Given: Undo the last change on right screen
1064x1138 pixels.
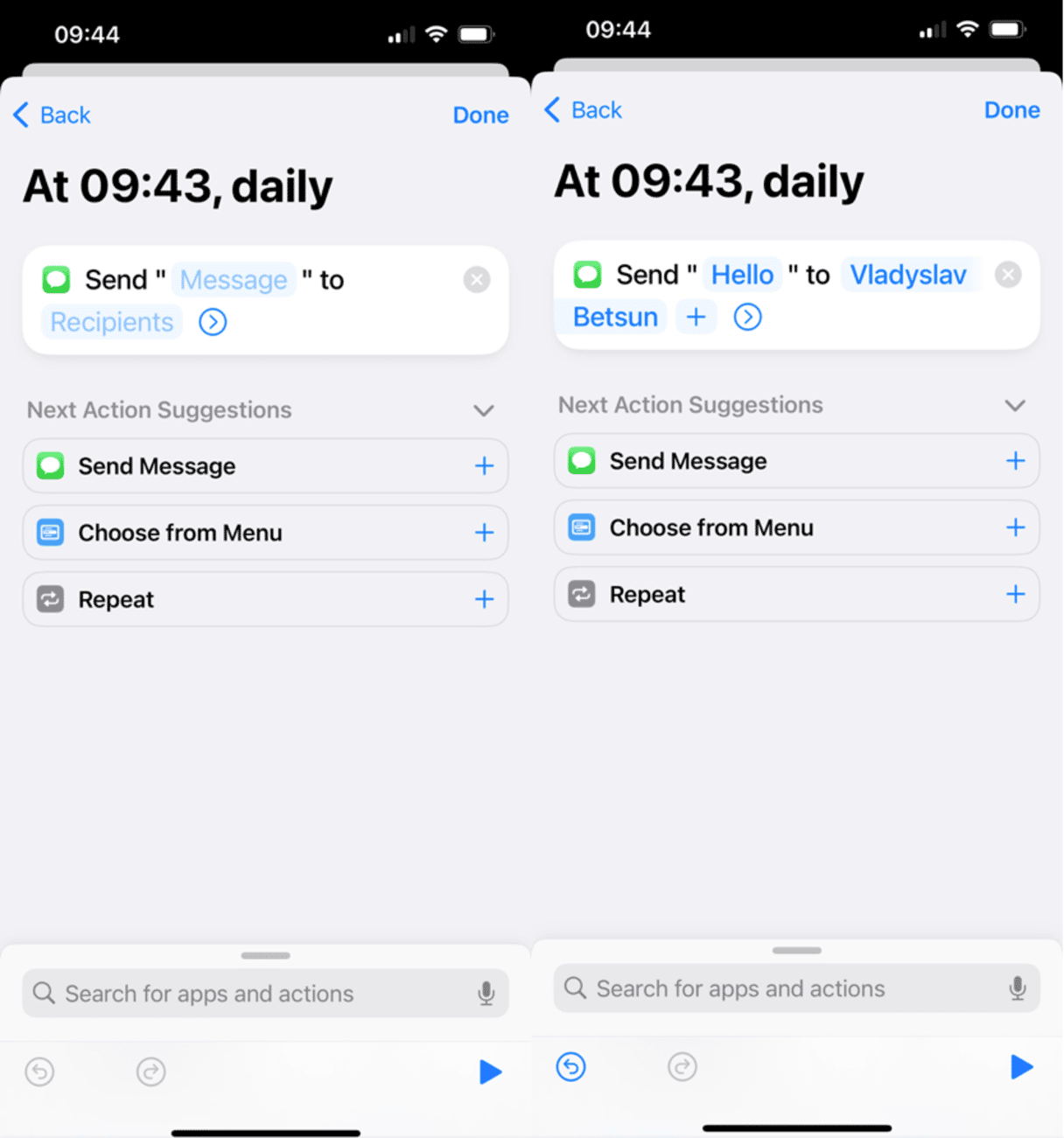Looking at the screenshot, I should [571, 1066].
